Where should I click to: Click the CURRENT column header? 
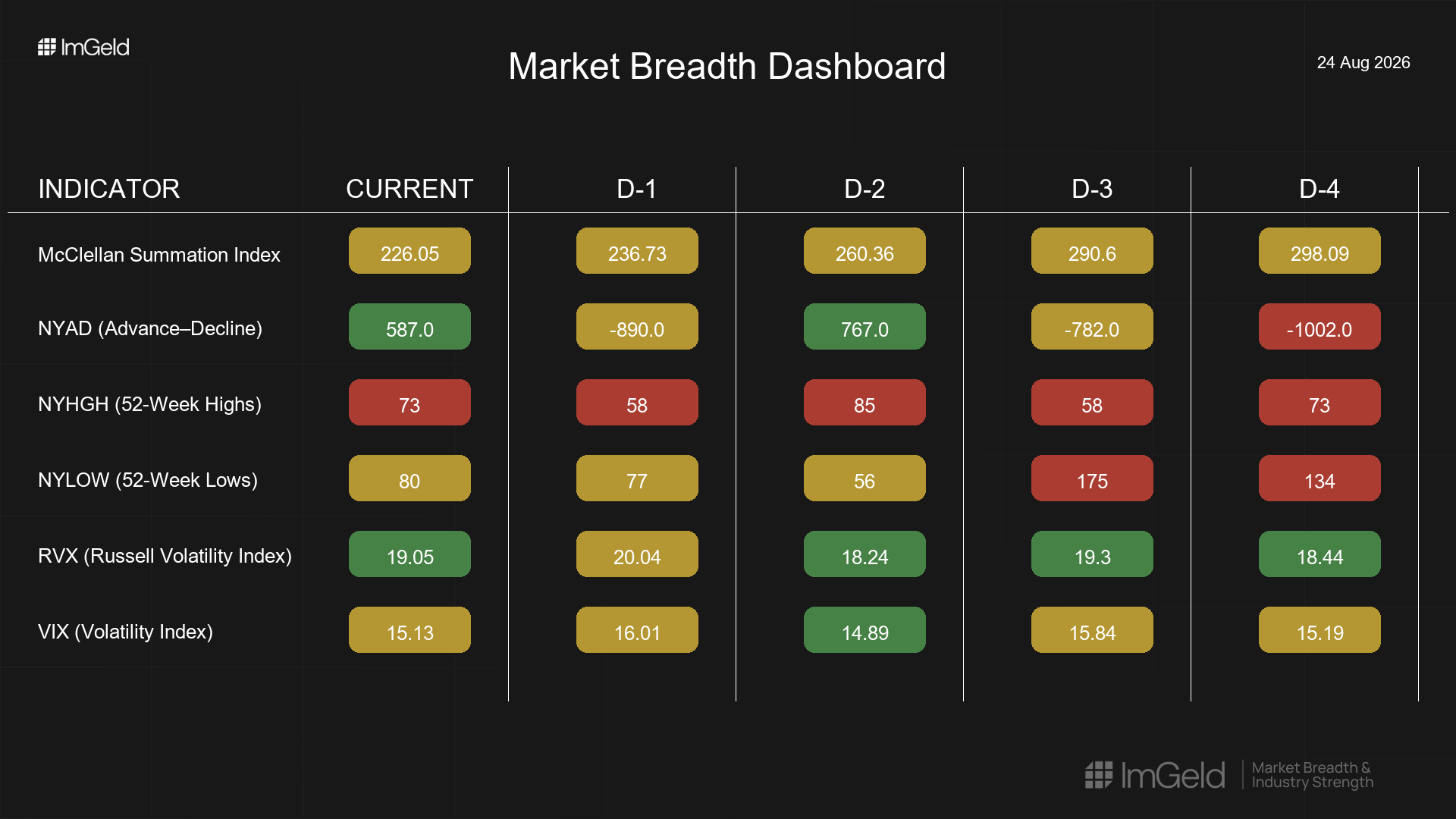(x=409, y=189)
